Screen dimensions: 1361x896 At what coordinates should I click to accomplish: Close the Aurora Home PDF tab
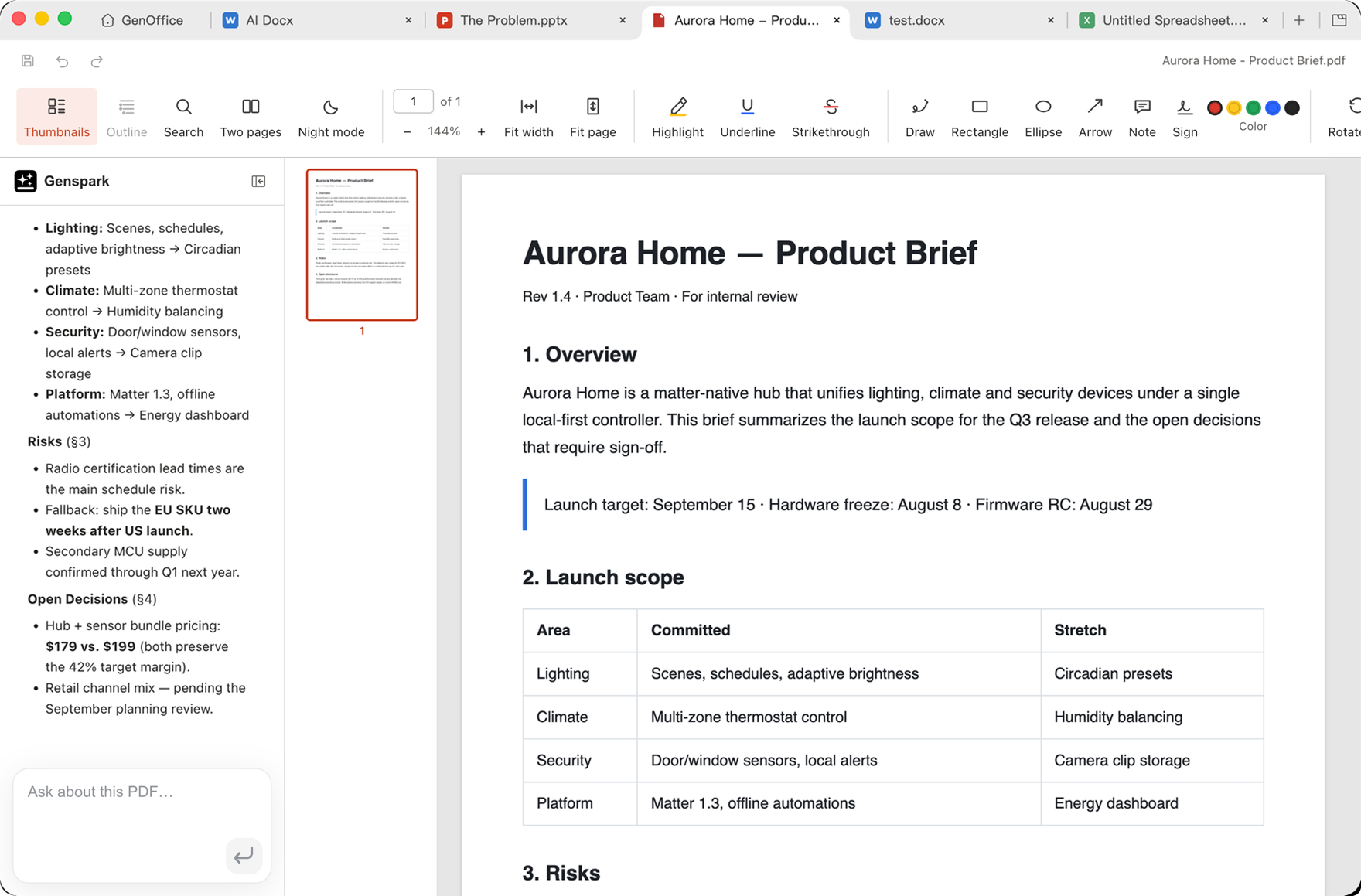[x=837, y=20]
